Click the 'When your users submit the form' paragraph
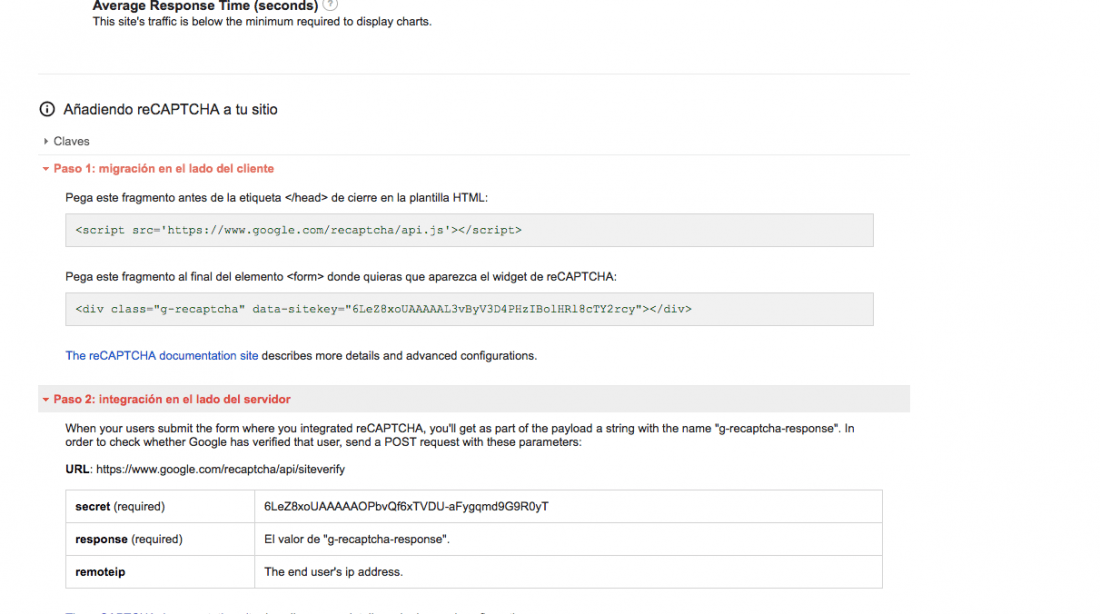 pos(460,435)
